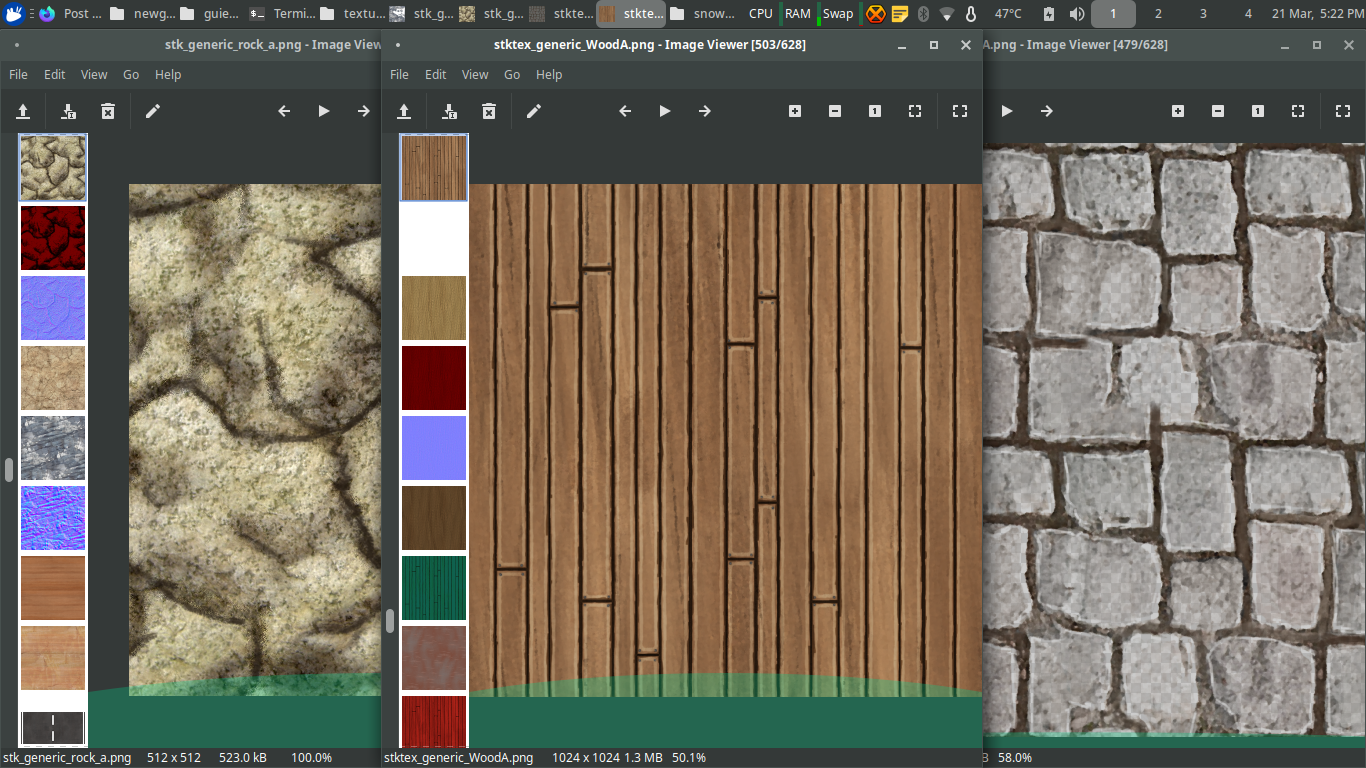Delete the WoodA image using the trash icon
The image size is (1366, 768).
[x=489, y=111]
